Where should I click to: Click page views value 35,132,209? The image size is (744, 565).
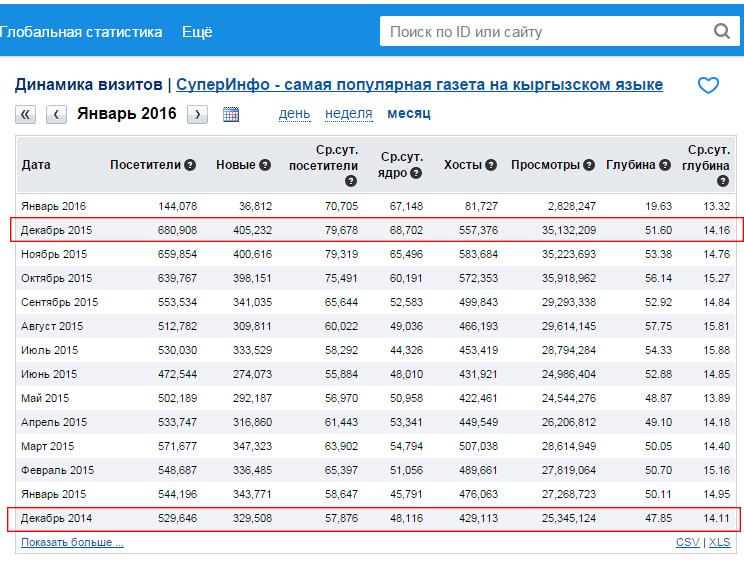click(568, 231)
